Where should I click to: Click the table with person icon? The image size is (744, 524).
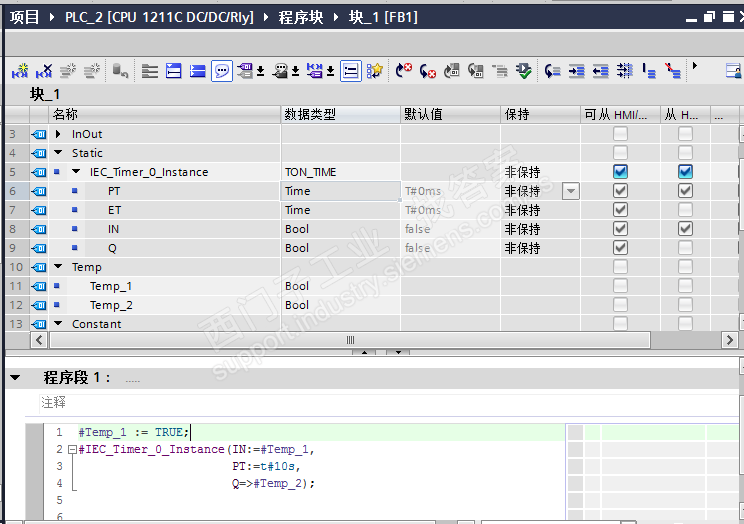[x=734, y=71]
